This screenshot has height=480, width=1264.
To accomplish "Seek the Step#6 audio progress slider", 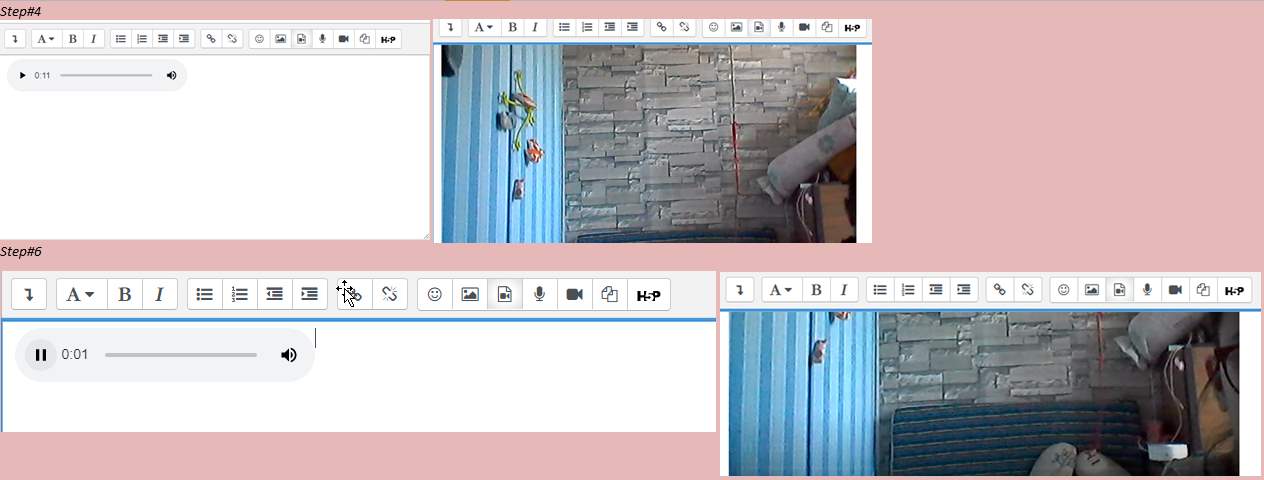I will [181, 355].
